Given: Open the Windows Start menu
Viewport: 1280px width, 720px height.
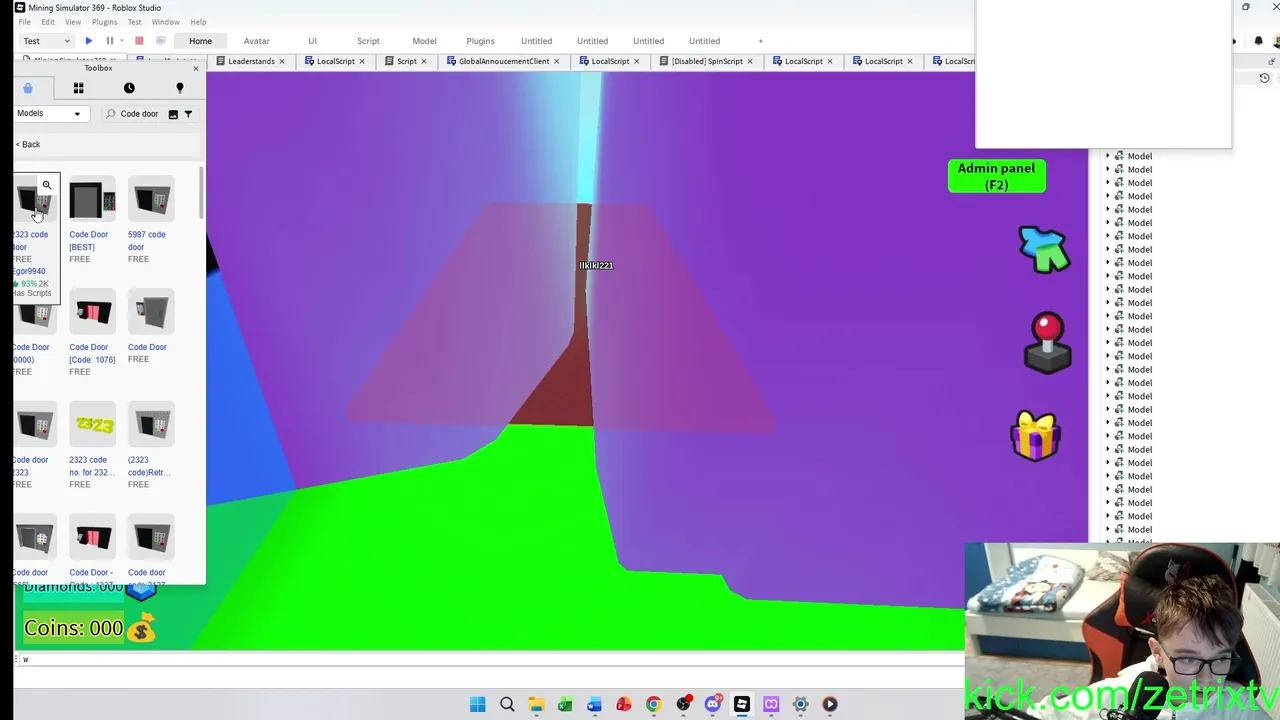Looking at the screenshot, I should click(477, 704).
